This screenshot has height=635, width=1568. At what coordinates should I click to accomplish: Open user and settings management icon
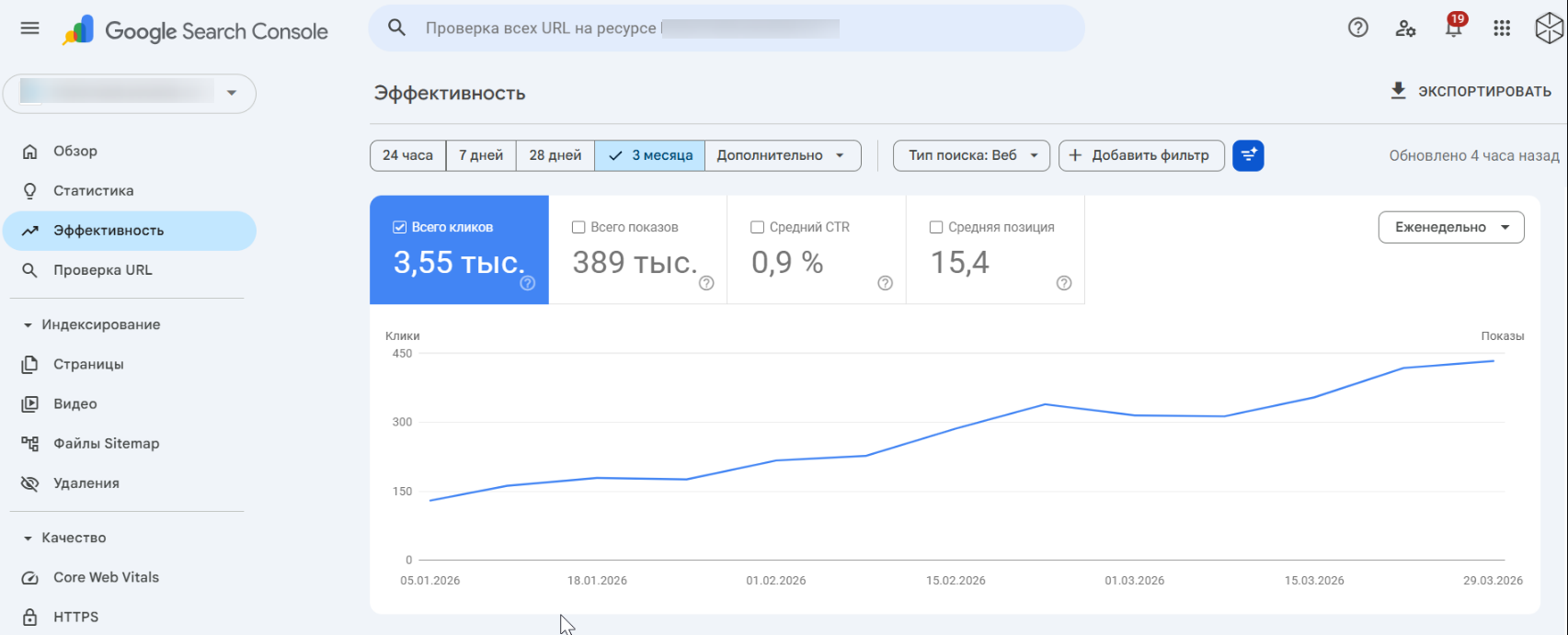[x=1405, y=28]
